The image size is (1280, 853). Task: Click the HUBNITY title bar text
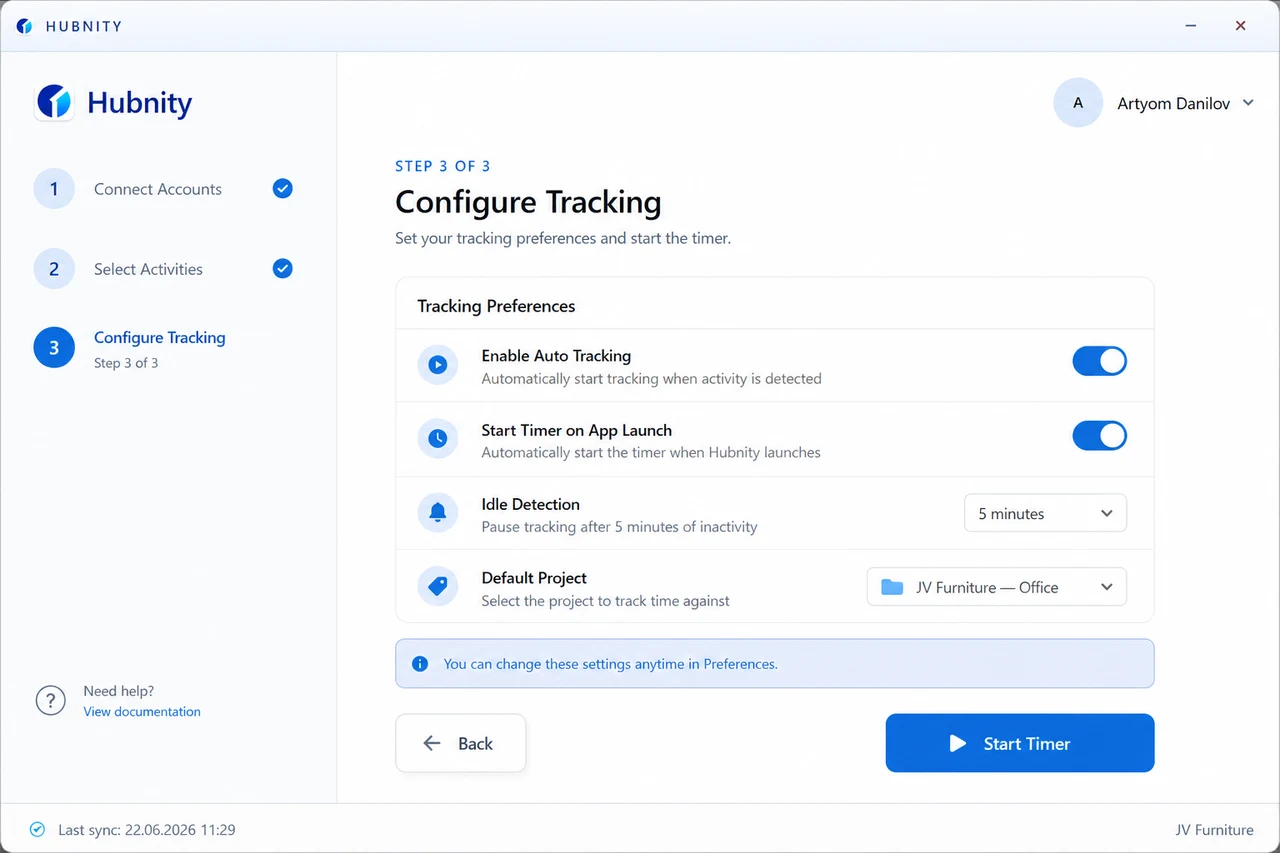point(84,26)
